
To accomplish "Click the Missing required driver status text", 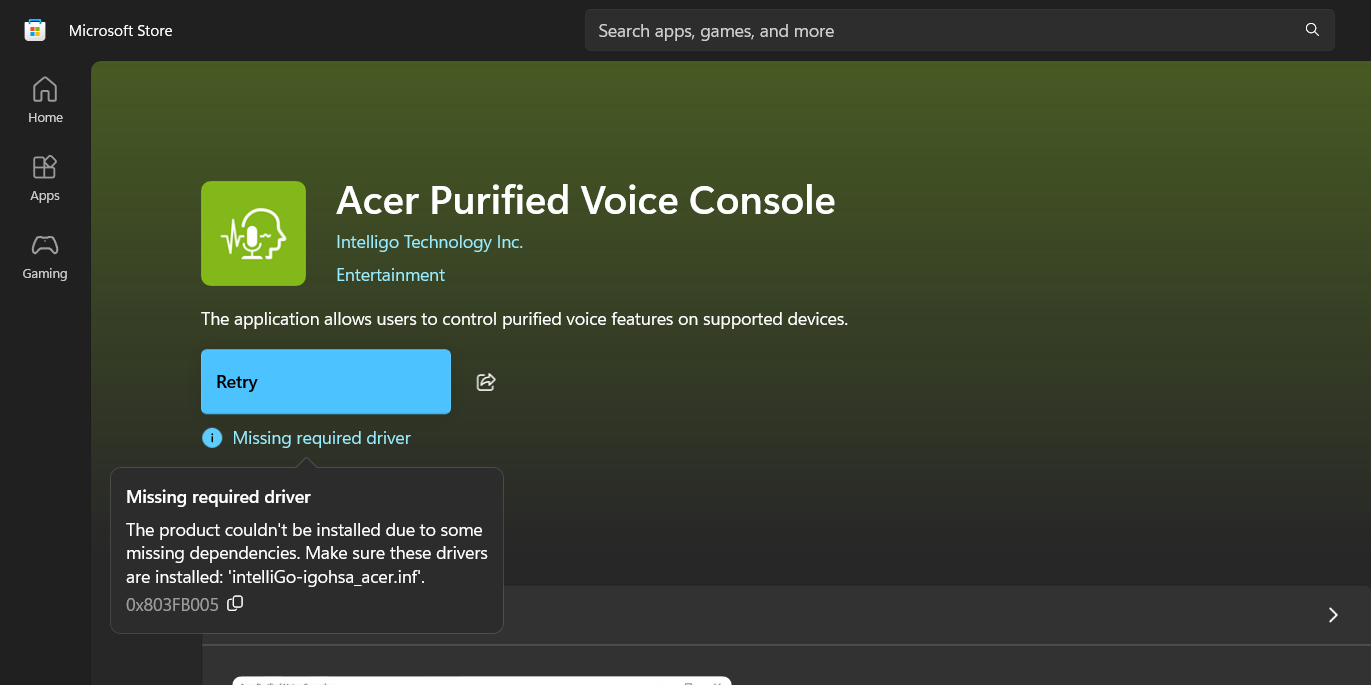I will pyautogui.click(x=321, y=438).
